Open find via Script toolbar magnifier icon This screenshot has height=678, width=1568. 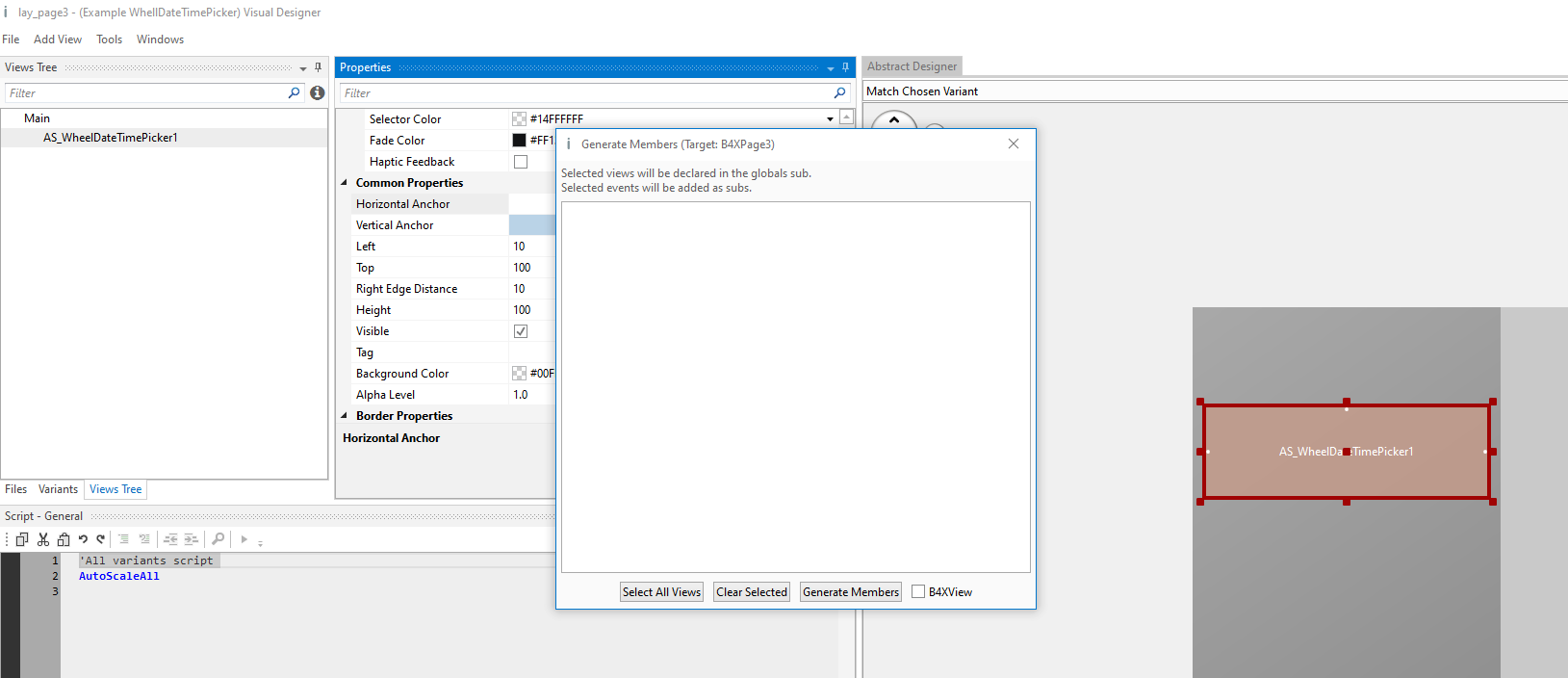(x=218, y=539)
